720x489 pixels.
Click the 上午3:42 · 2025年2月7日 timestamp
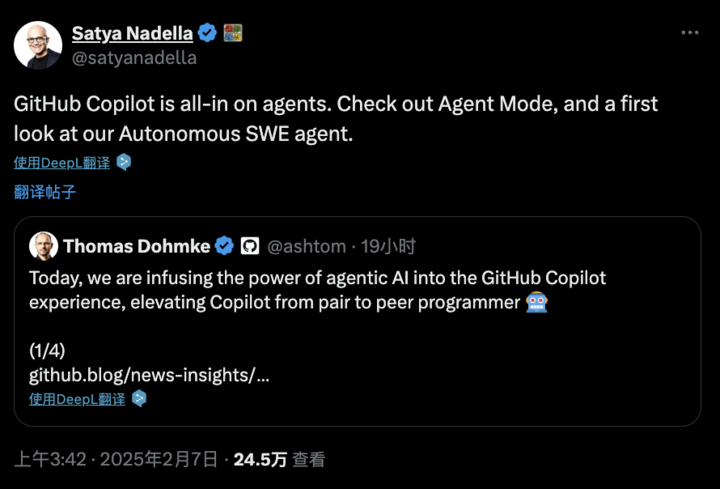pos(116,460)
